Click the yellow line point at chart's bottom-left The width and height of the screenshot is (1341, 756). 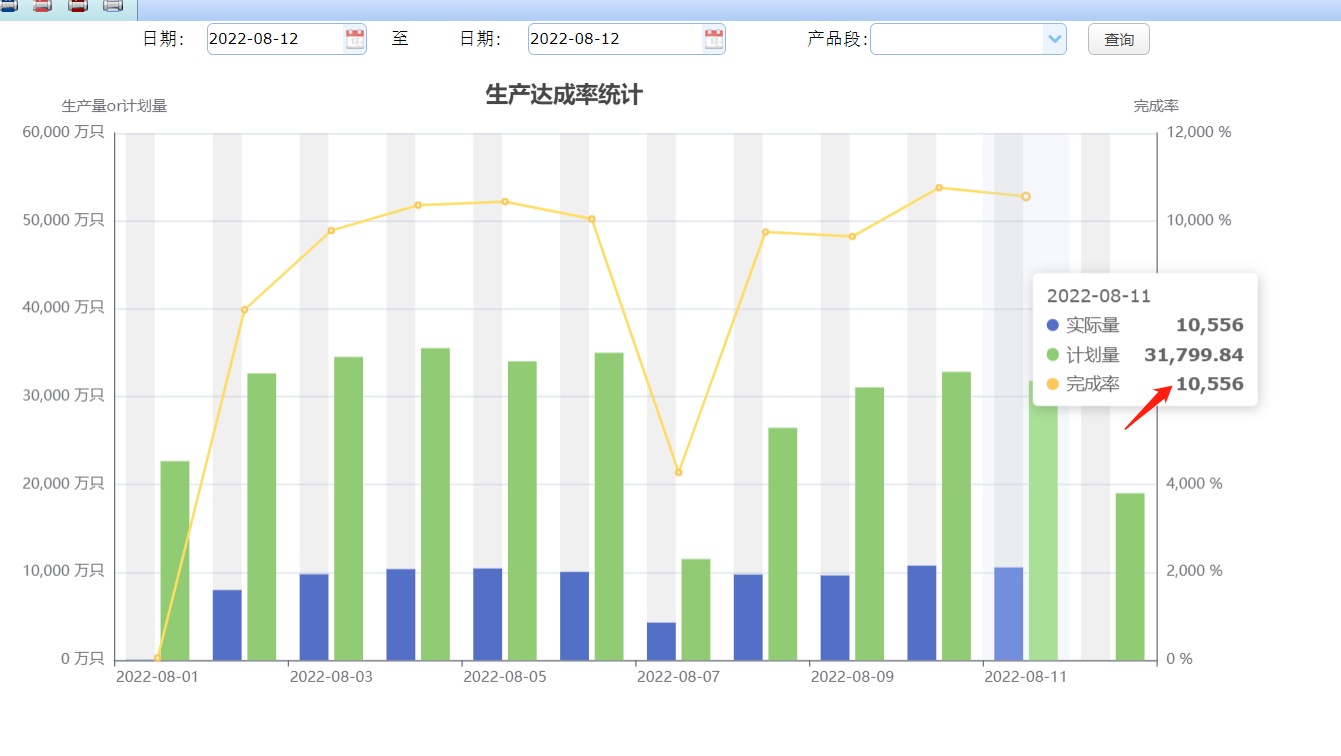pos(157,657)
